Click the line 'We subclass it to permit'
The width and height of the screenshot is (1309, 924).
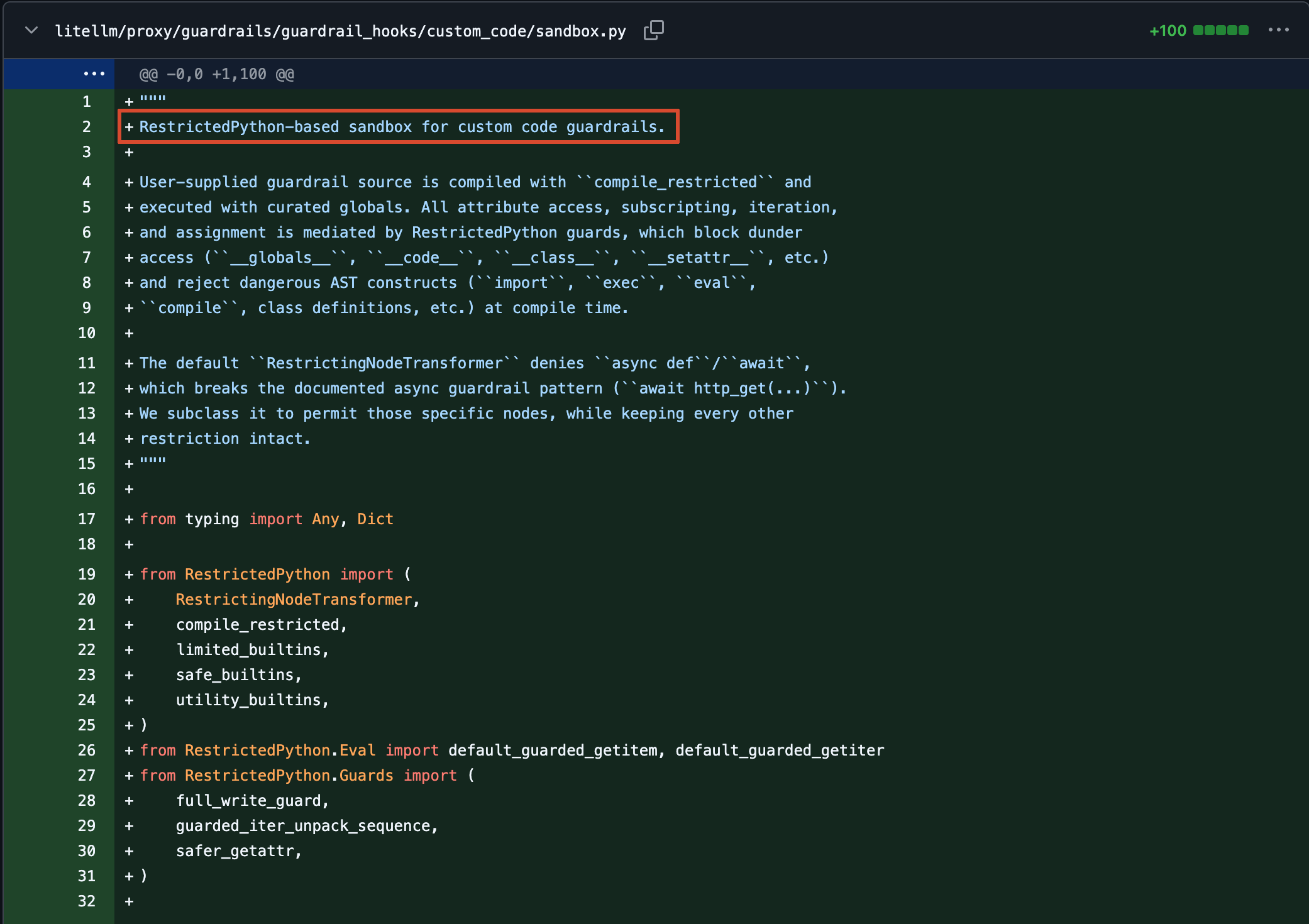click(467, 414)
